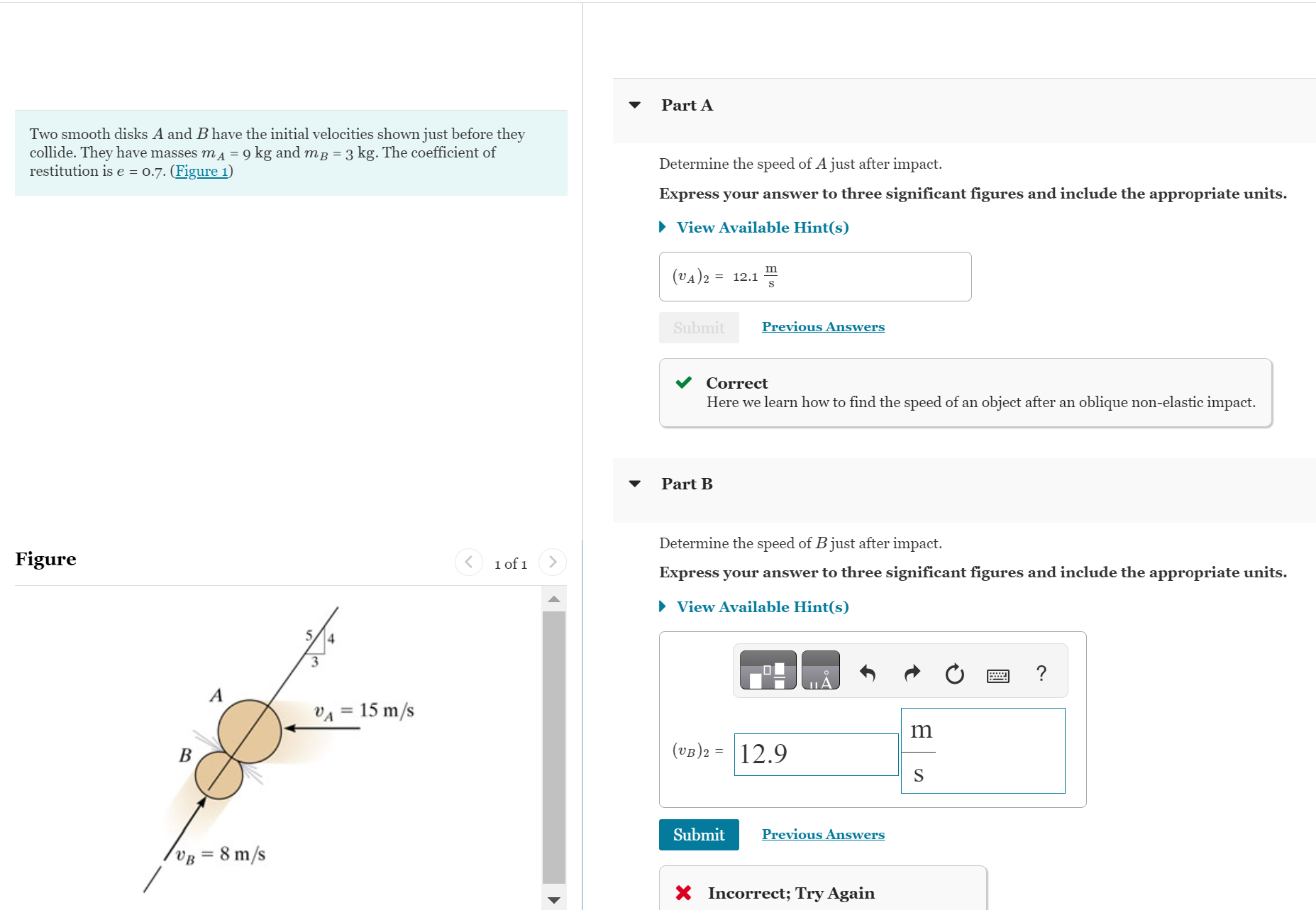The image size is (1316, 910).
Task: Click the green checkmark beside Correct
Action: pos(685,383)
